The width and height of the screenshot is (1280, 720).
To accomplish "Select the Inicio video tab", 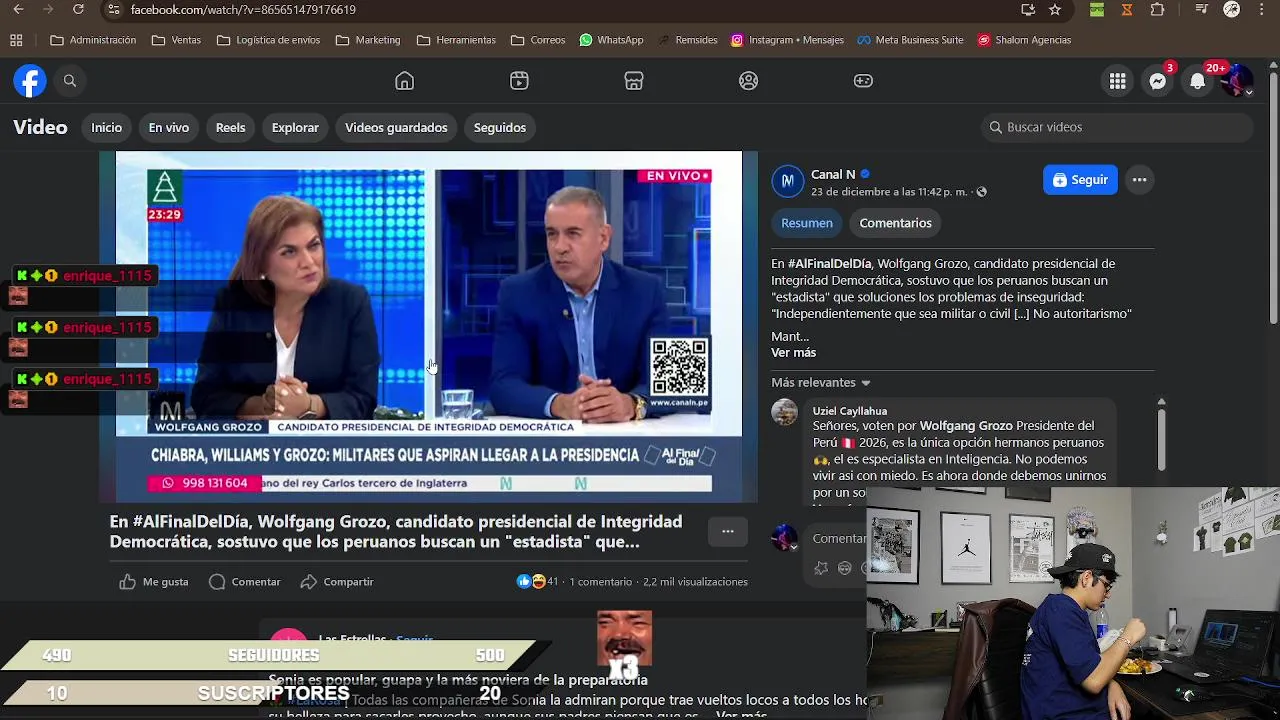I will [x=106, y=127].
